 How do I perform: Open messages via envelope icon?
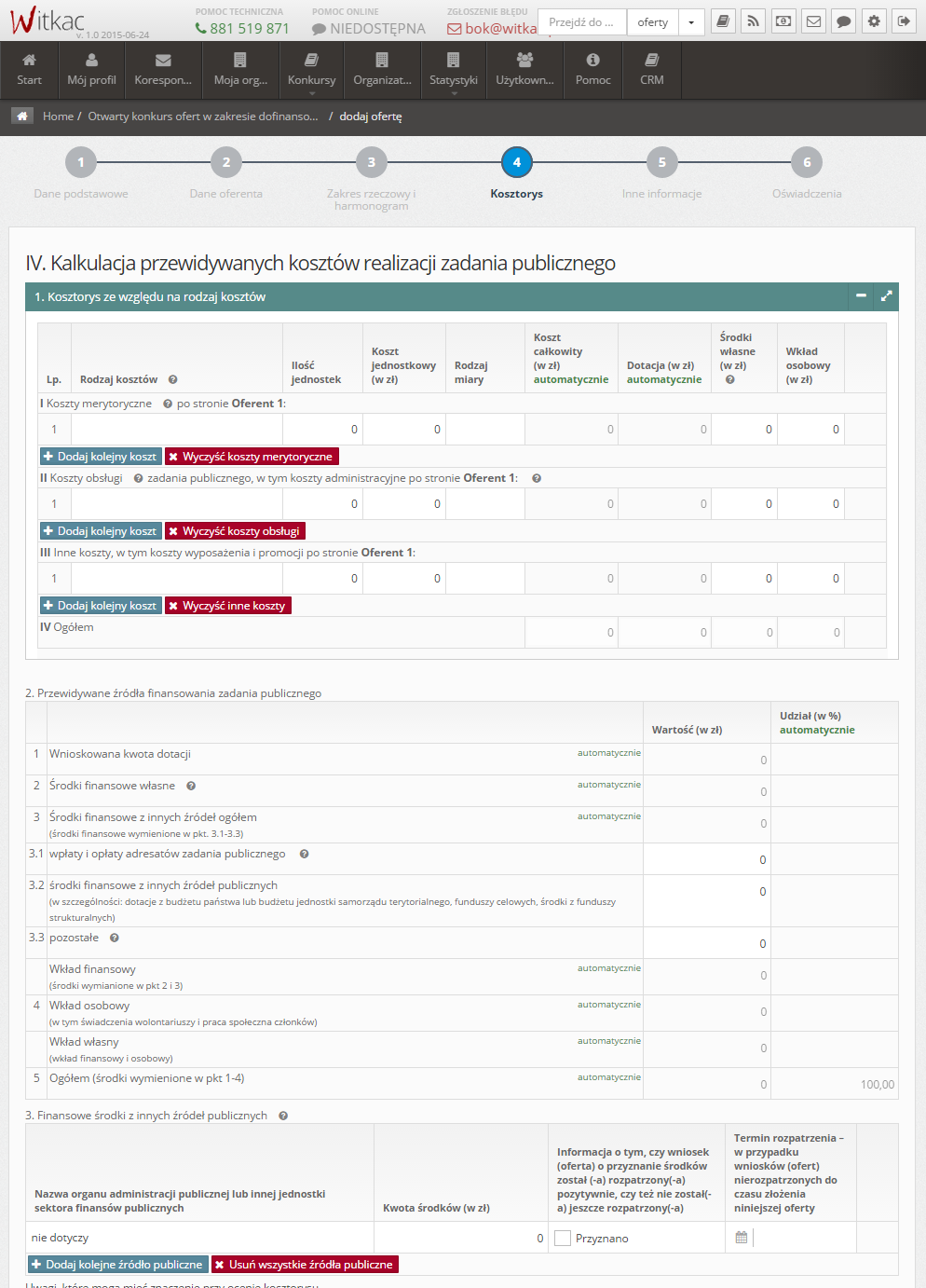(x=813, y=21)
